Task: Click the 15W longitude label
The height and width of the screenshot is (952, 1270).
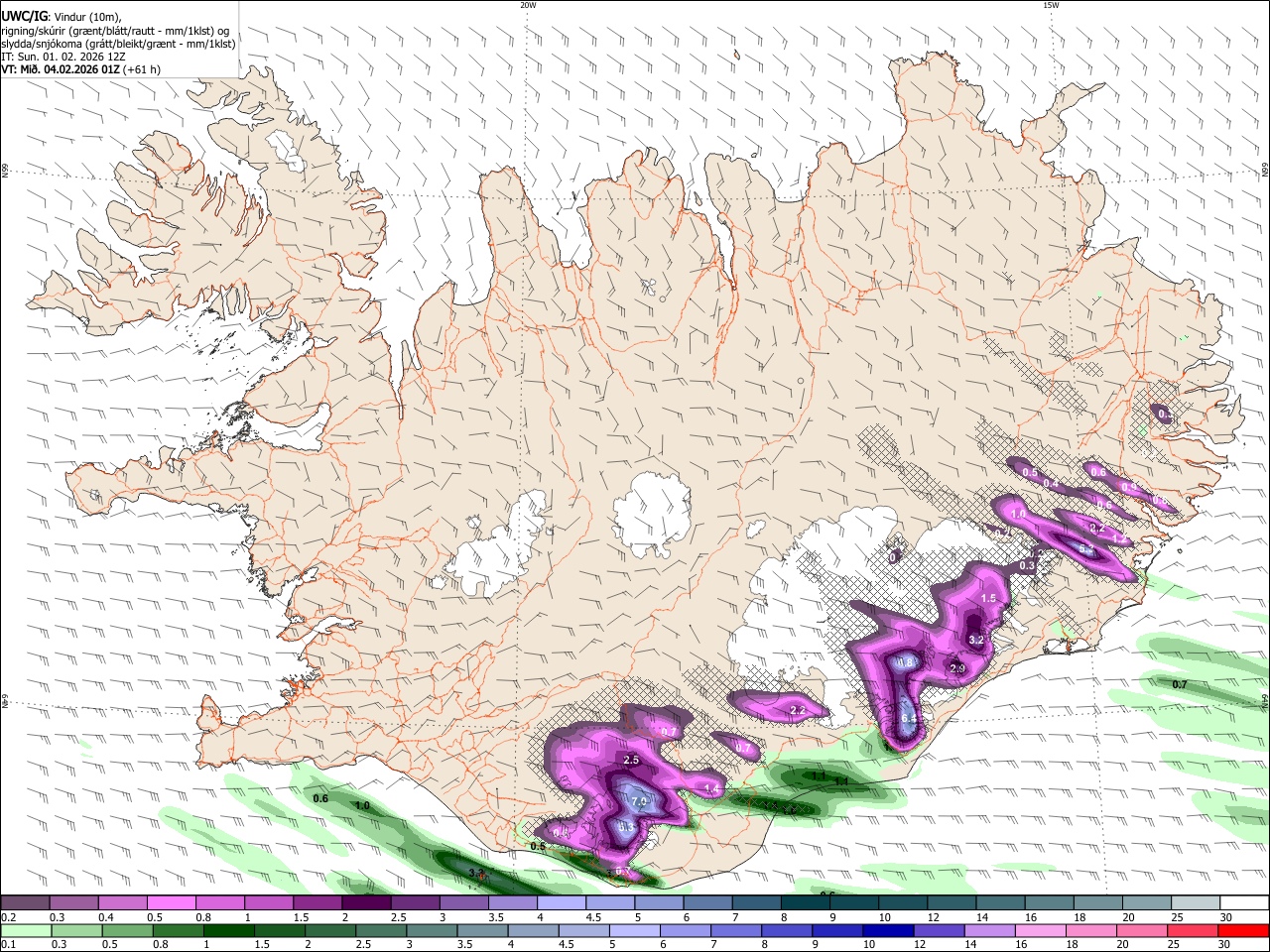Action: pyautogui.click(x=1050, y=5)
